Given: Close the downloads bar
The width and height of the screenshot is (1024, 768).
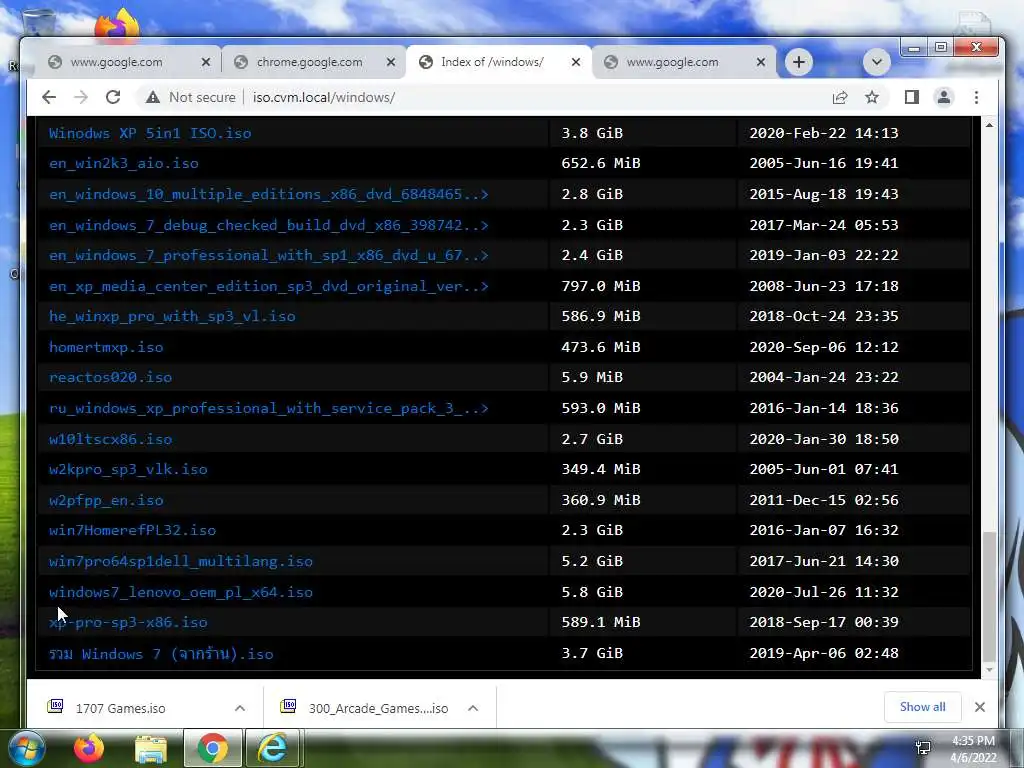Looking at the screenshot, I should (x=980, y=707).
